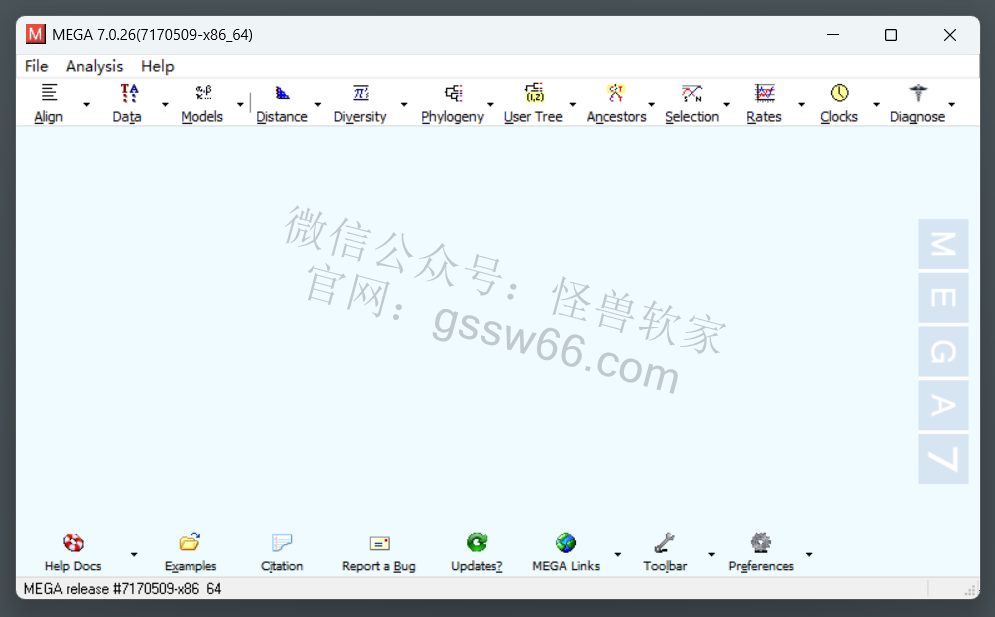Screen dimensions: 995x617
Task: Check for updates with Updates? icon
Action: [x=477, y=543]
